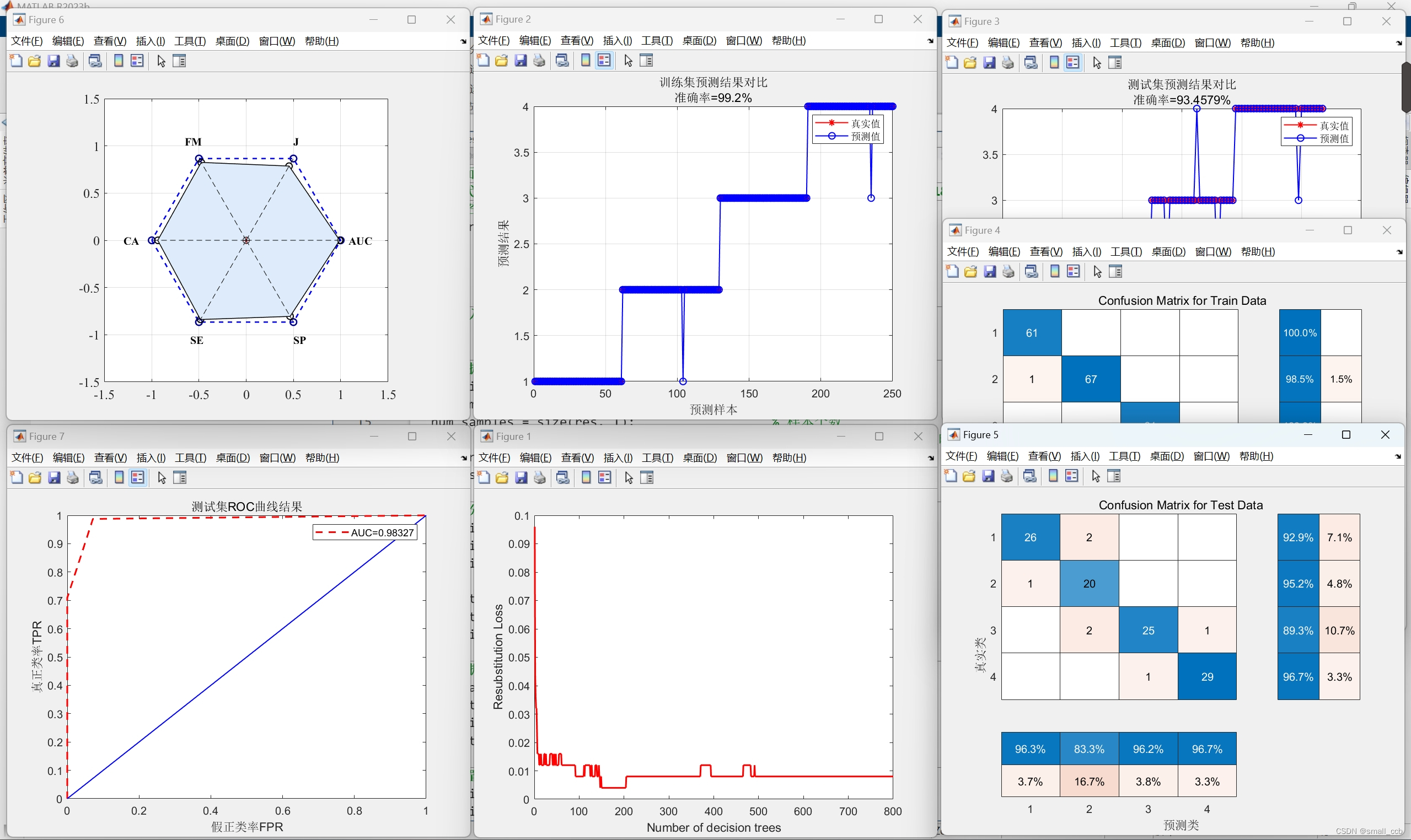
Task: Print Figure 1 using the printer icon
Action: pyautogui.click(x=540, y=478)
